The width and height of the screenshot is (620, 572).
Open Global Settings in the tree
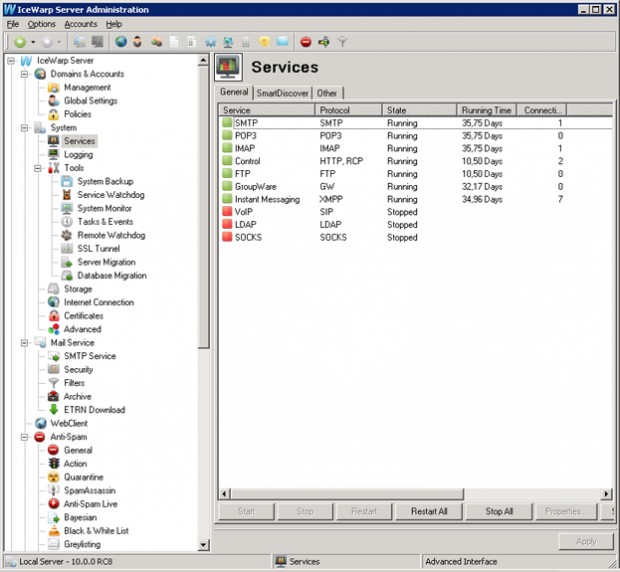pos(91,101)
